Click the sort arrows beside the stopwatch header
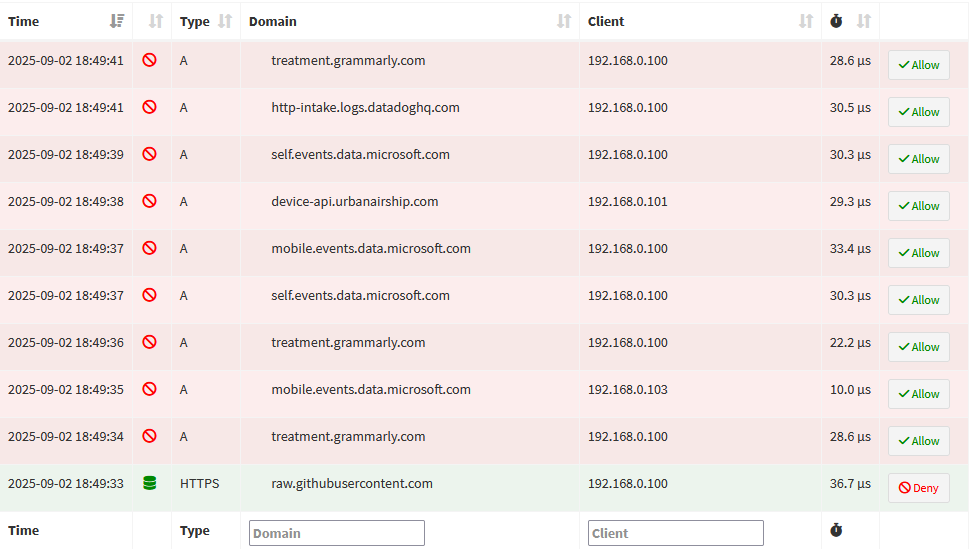 point(864,21)
